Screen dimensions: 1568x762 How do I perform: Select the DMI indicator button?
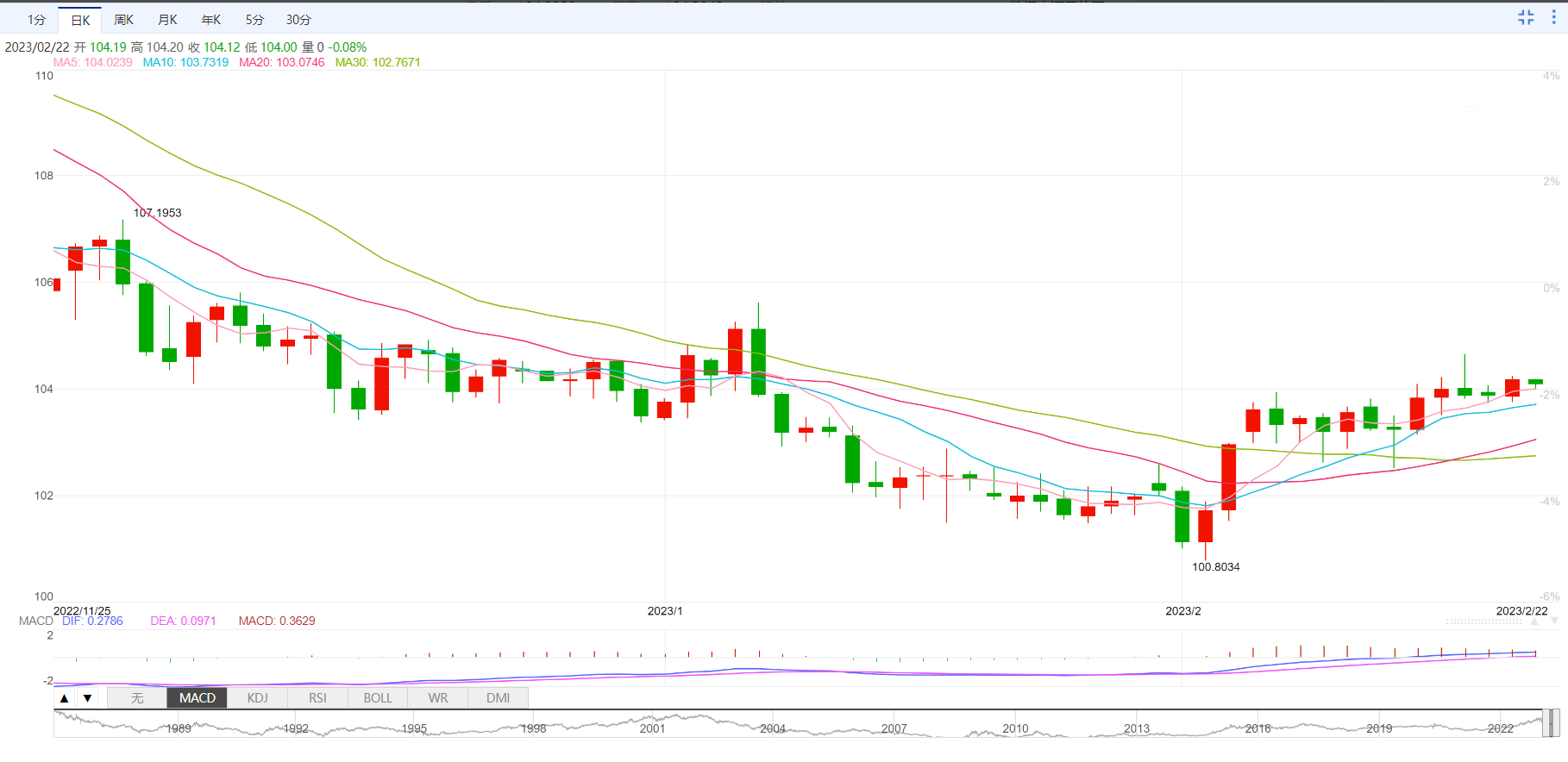coord(498,698)
